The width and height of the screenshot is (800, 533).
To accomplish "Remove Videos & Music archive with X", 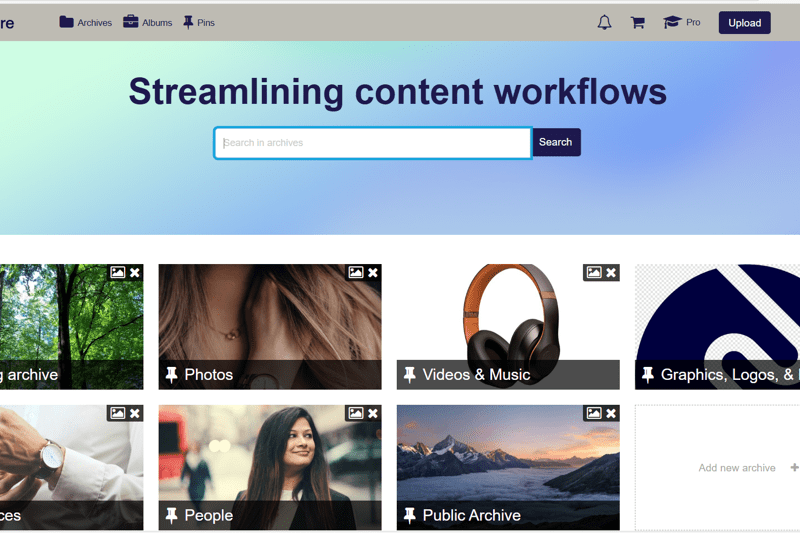I will 611,272.
